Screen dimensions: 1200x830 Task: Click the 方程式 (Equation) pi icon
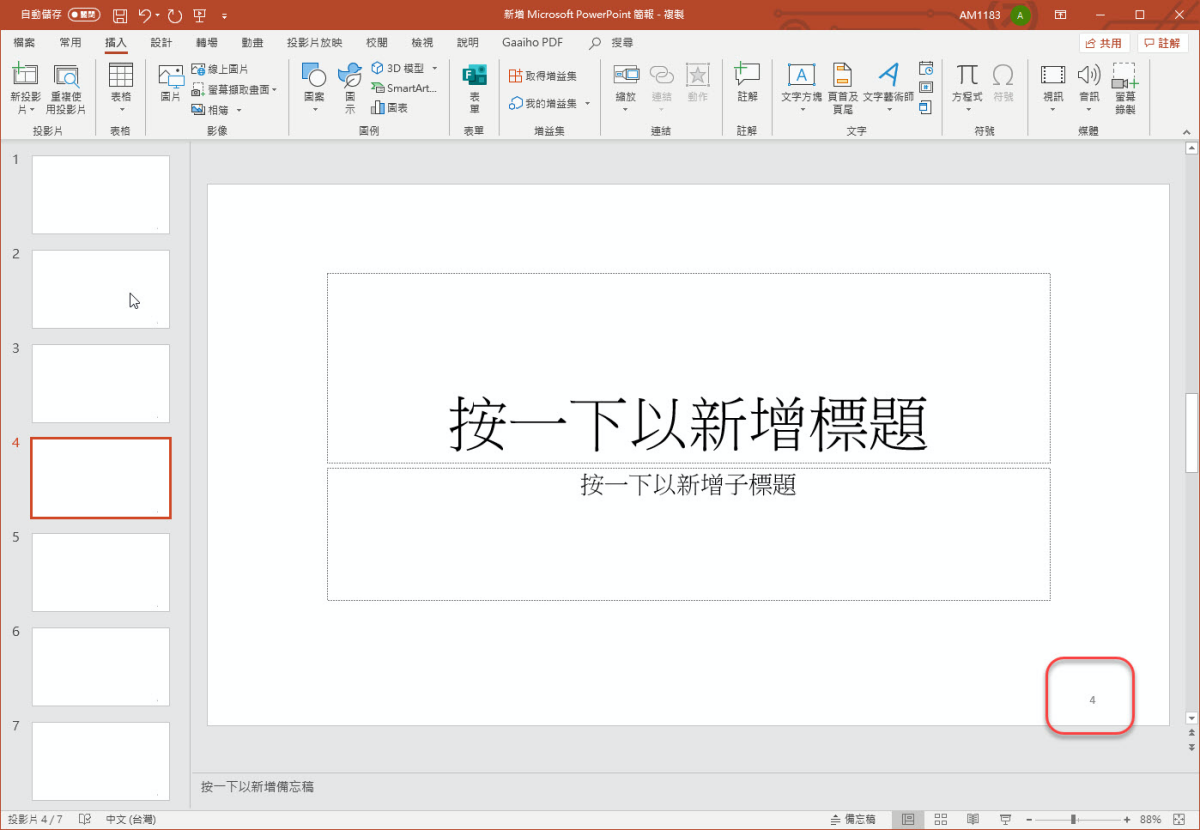(966, 77)
